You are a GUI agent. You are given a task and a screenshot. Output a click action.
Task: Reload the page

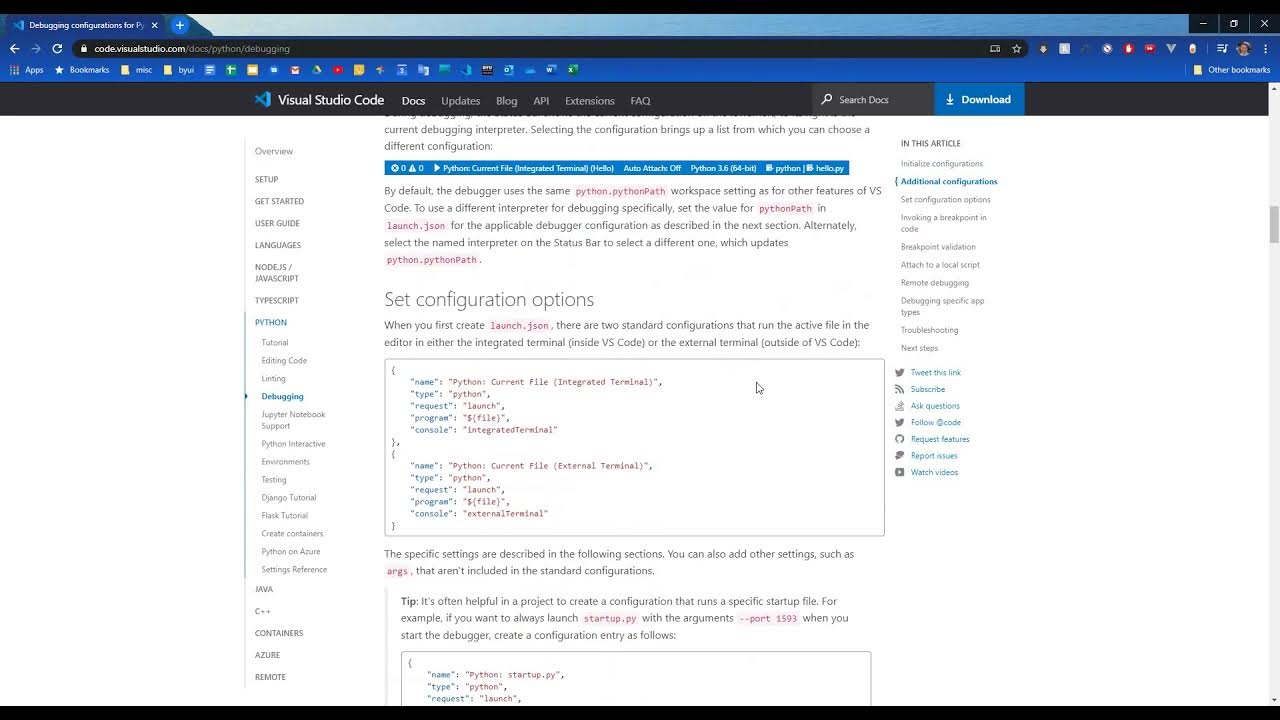[x=57, y=48]
